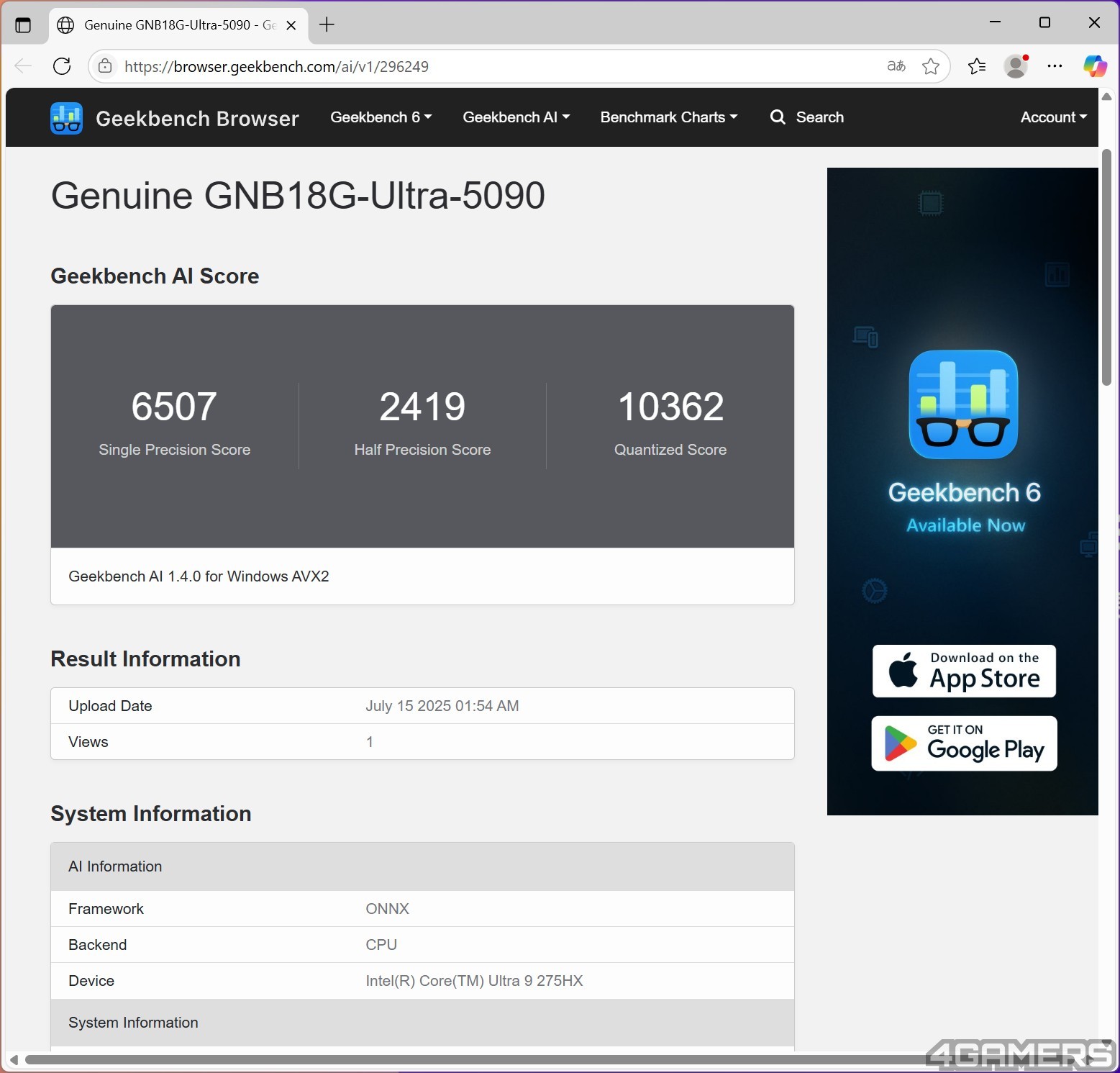Open the browser profile avatar
The width and height of the screenshot is (1120, 1073).
pyautogui.click(x=1015, y=66)
